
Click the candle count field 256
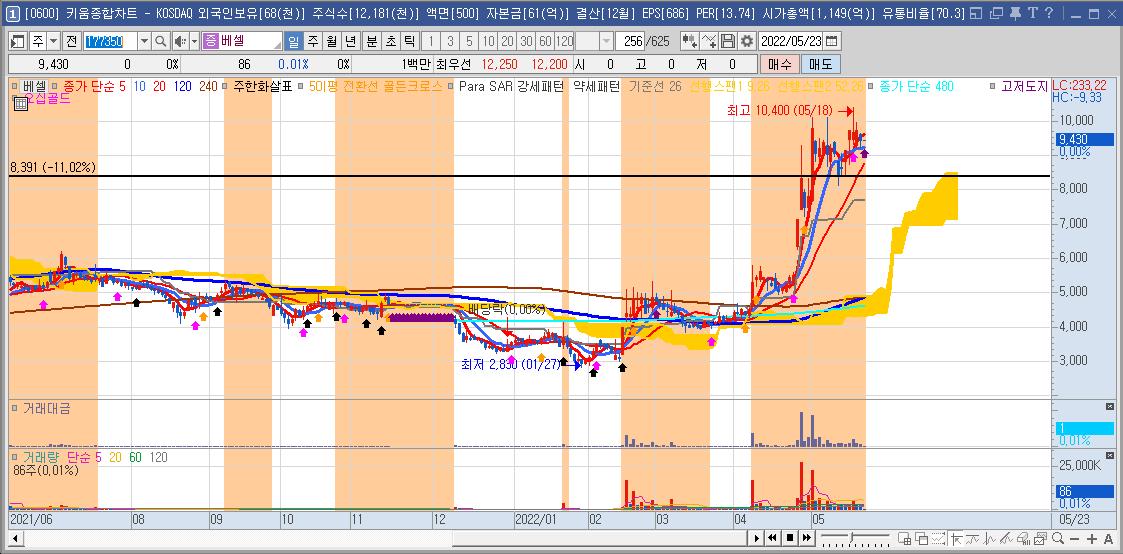point(630,42)
